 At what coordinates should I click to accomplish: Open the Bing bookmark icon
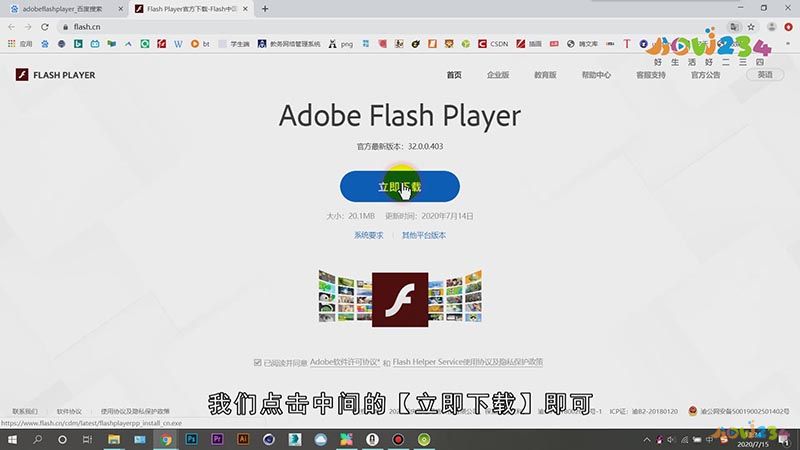coord(78,44)
